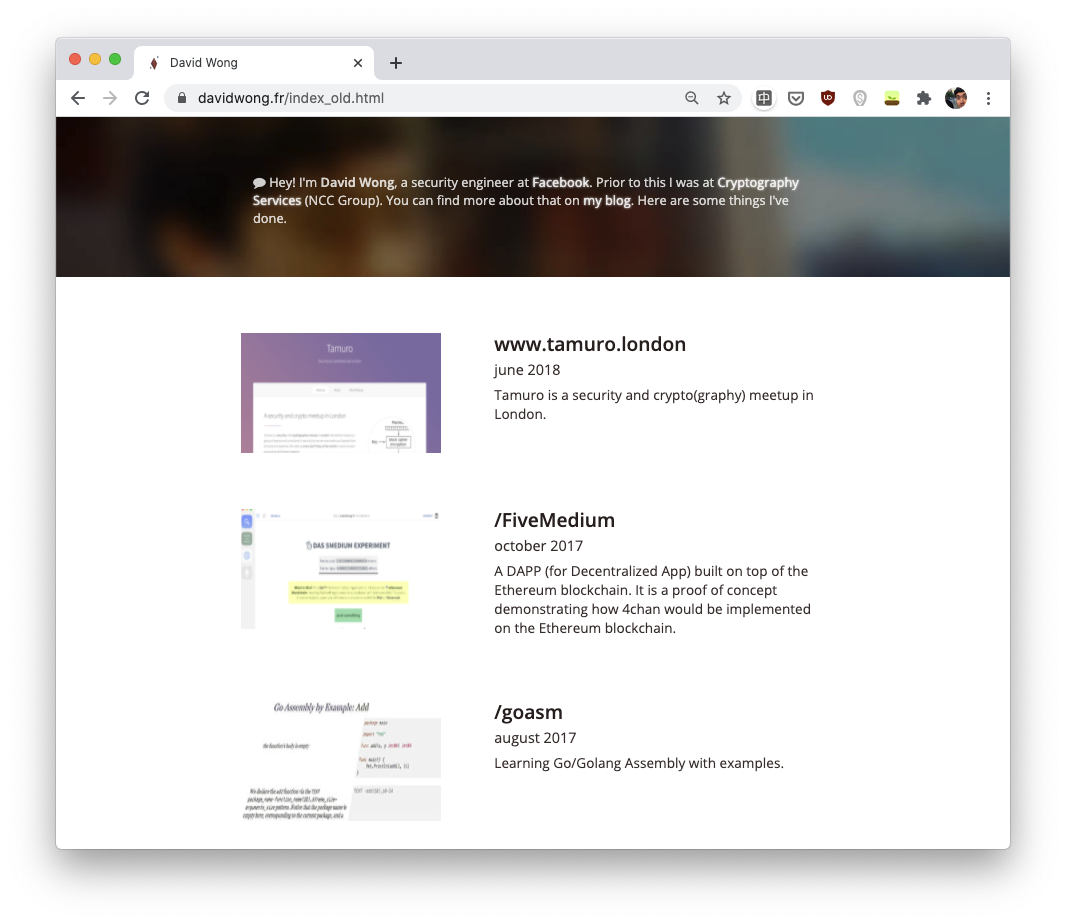Open a new tab with plus button
The width and height of the screenshot is (1066, 923).
[x=396, y=63]
